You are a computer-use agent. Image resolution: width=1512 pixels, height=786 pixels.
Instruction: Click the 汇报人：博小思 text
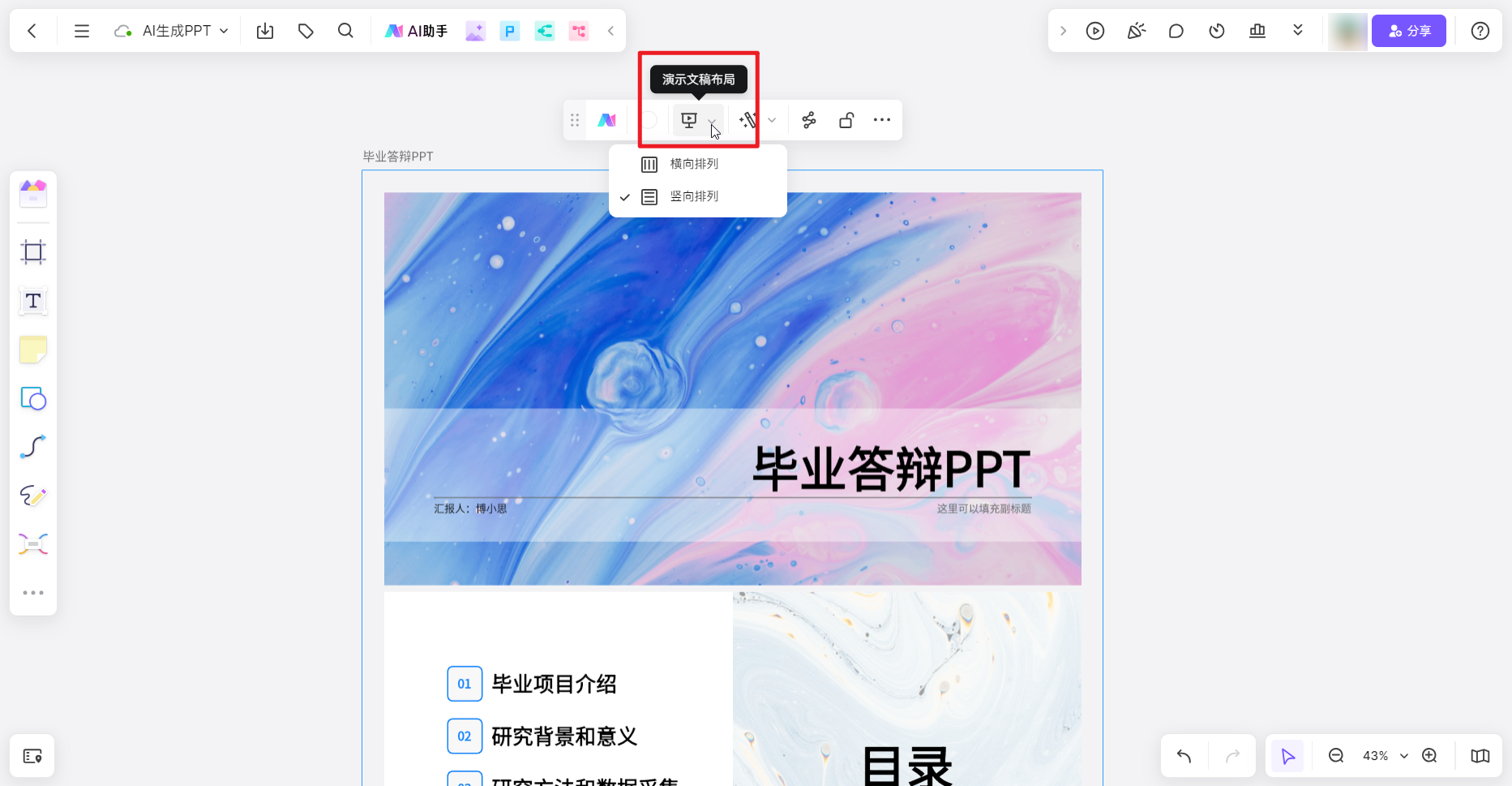[470, 509]
